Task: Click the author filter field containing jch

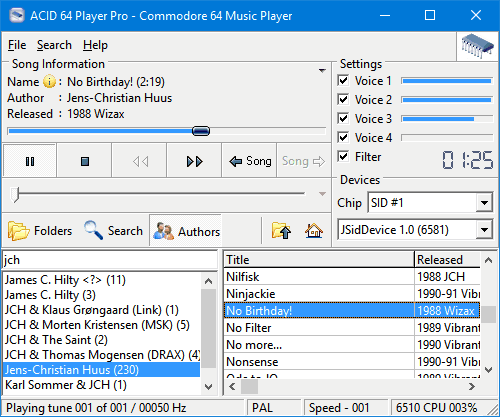Action: coord(110,260)
